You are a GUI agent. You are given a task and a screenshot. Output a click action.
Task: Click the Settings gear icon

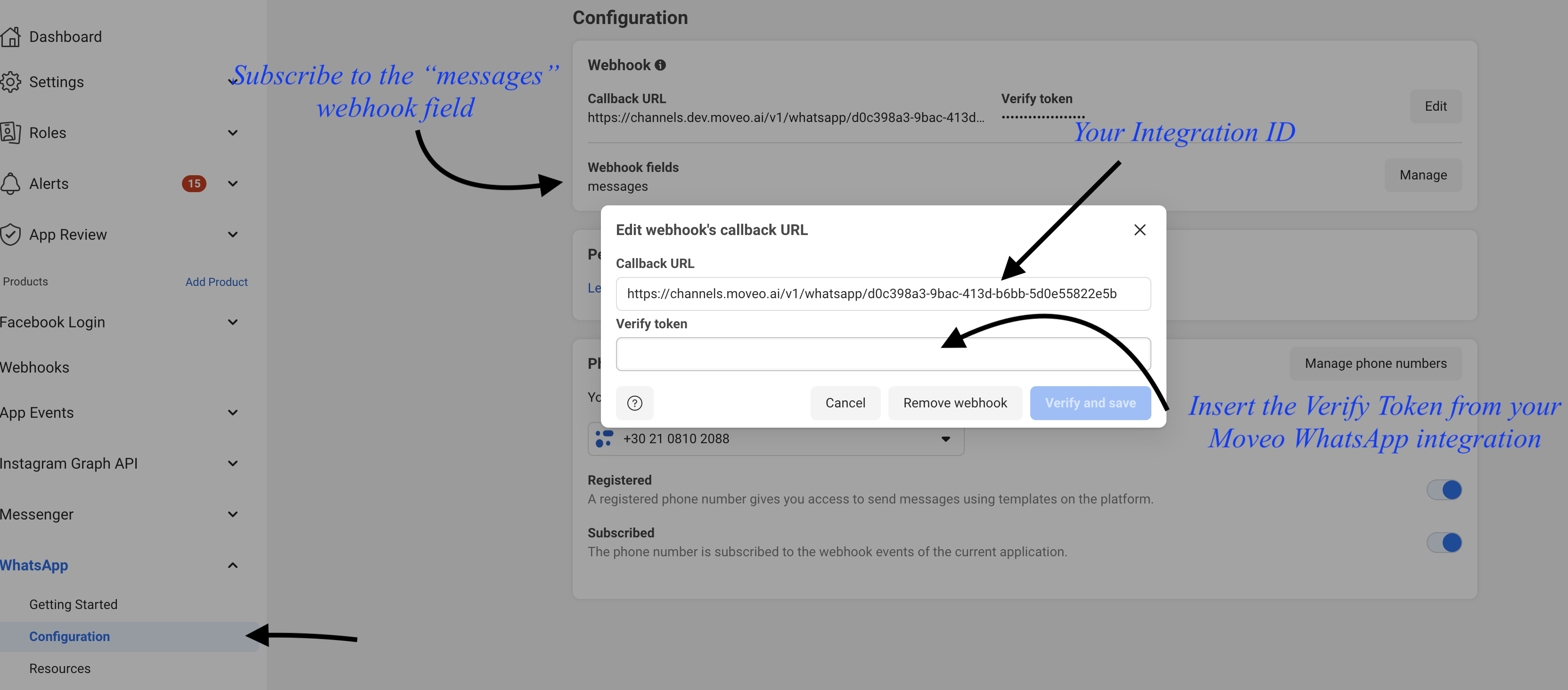[x=10, y=81]
